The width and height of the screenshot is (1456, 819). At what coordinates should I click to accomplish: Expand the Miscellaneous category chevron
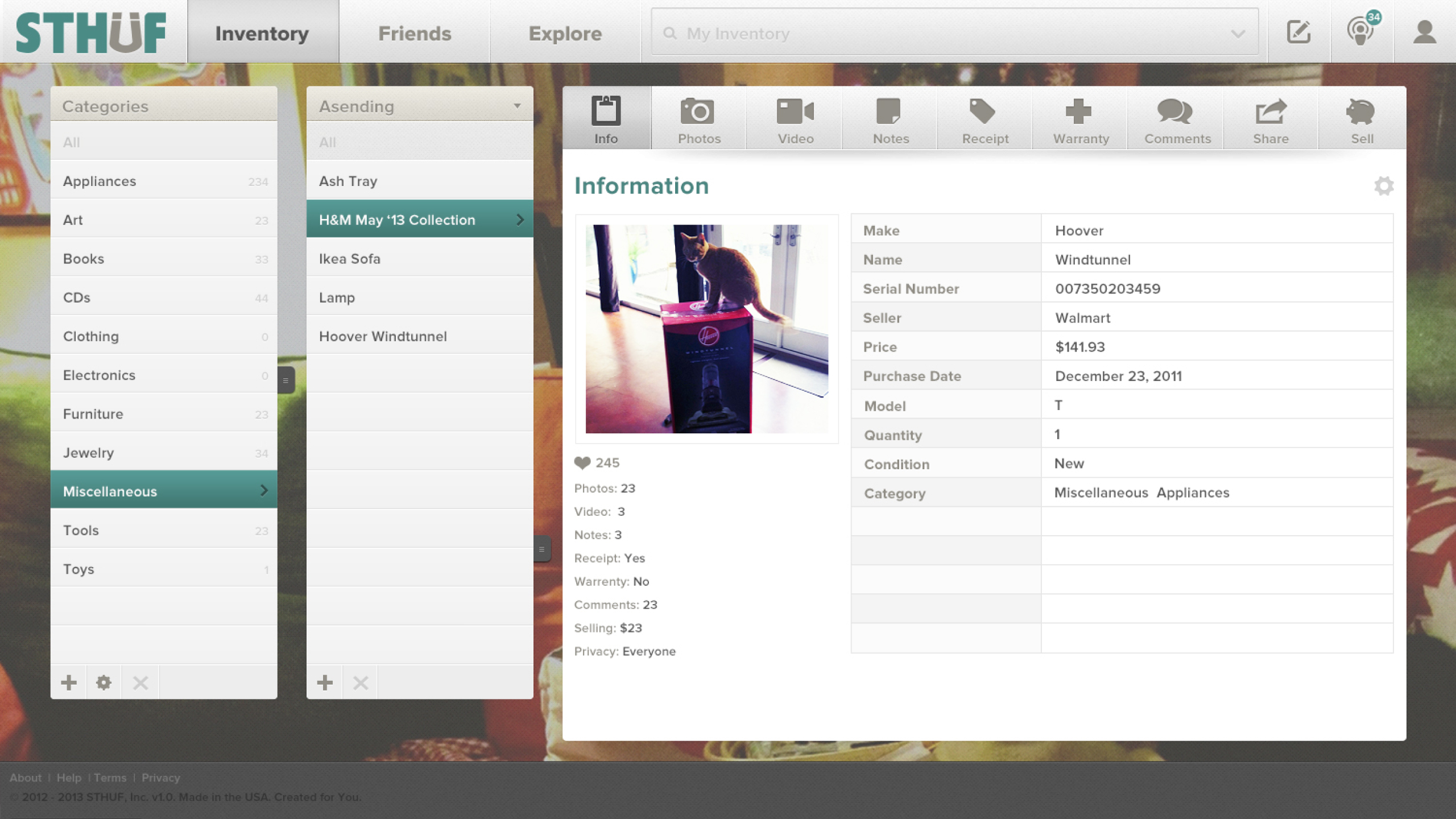coord(263,490)
